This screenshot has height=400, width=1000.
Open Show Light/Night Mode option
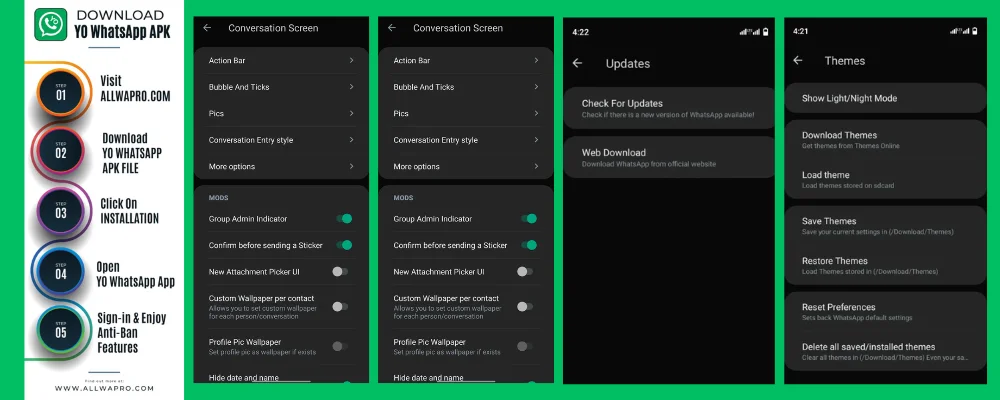pyautogui.click(x=885, y=98)
